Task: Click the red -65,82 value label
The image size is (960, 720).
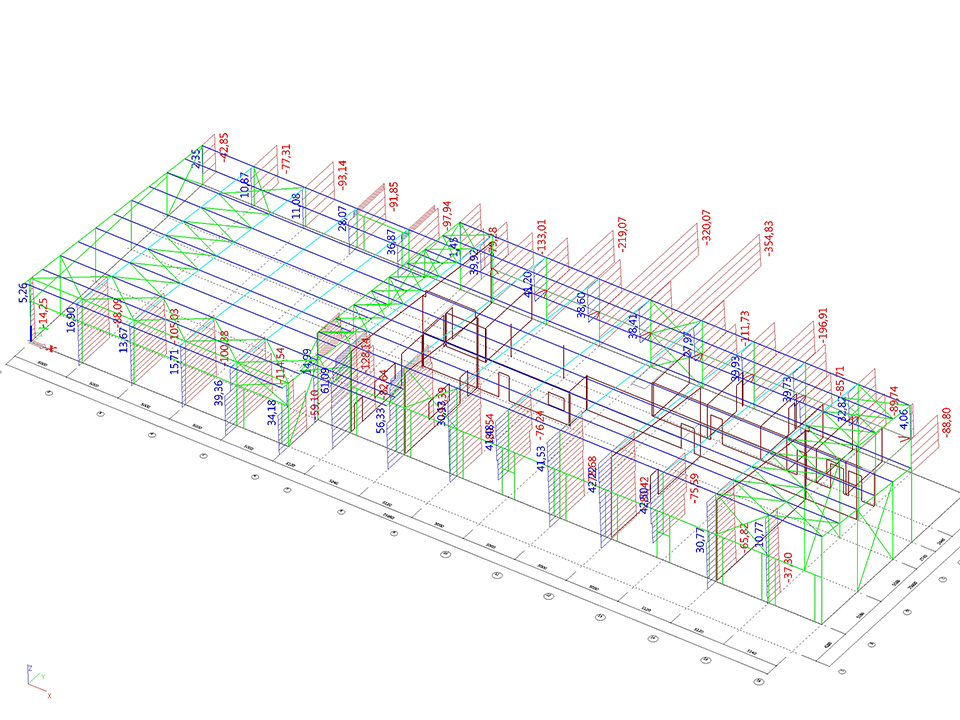Action: (x=744, y=538)
